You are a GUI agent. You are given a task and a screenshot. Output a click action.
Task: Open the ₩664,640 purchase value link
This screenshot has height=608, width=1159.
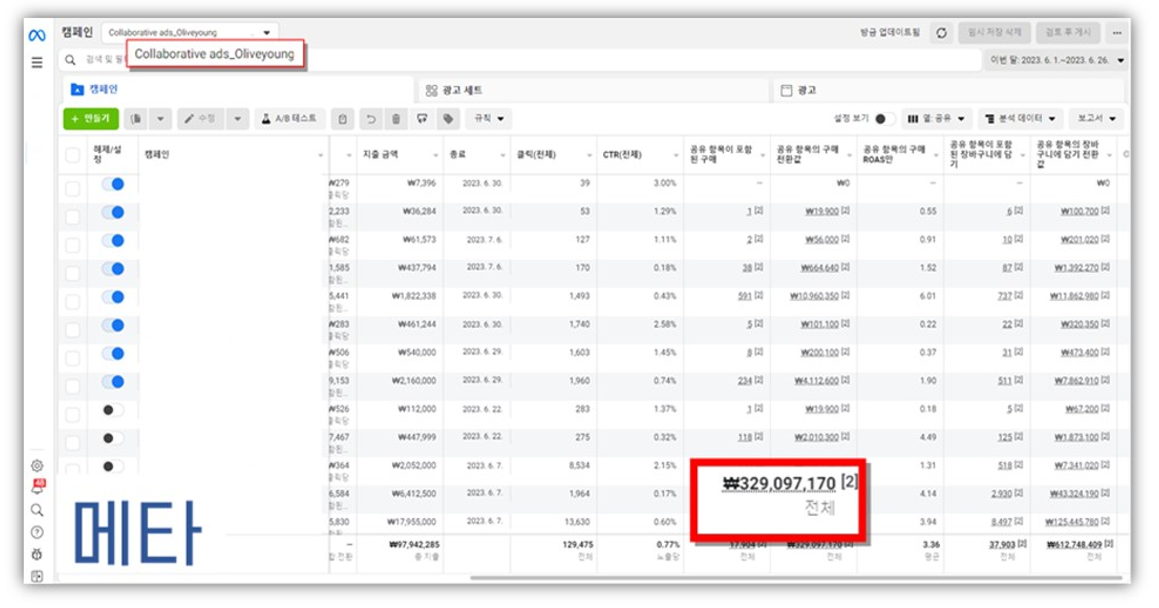(x=820, y=268)
